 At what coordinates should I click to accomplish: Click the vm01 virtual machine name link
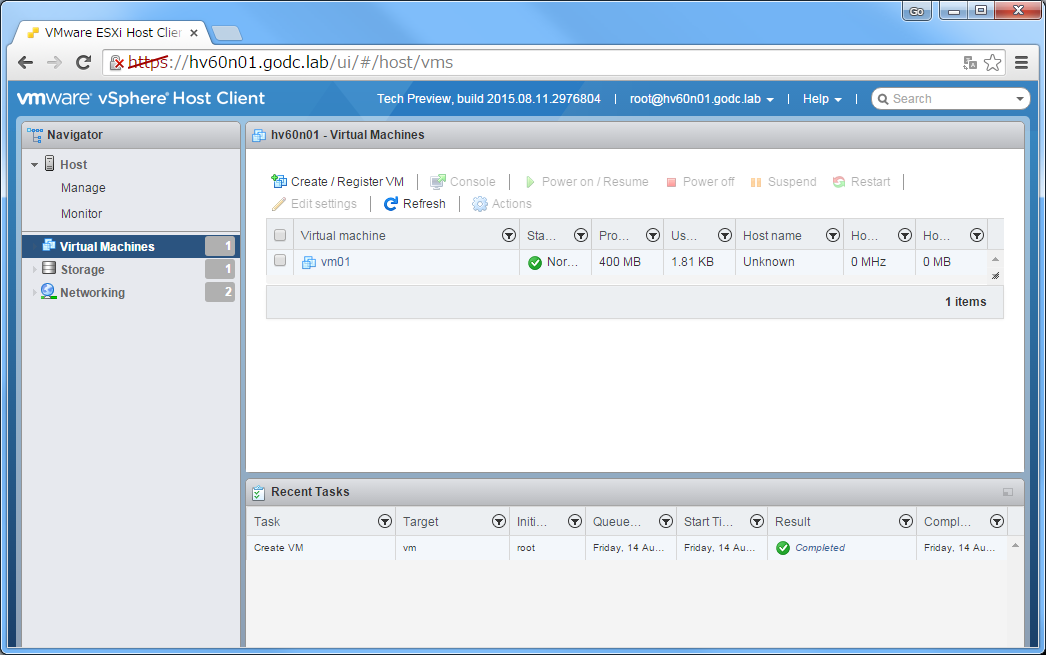[x=336, y=261]
